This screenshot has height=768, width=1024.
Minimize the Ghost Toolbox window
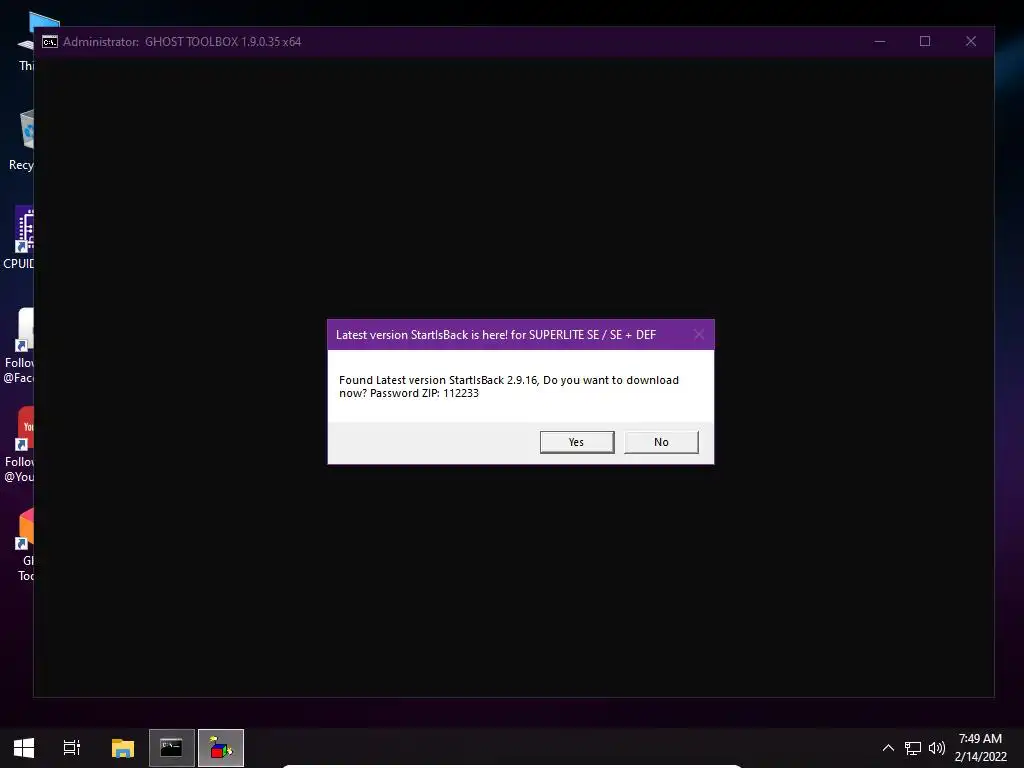pyautogui.click(x=880, y=41)
